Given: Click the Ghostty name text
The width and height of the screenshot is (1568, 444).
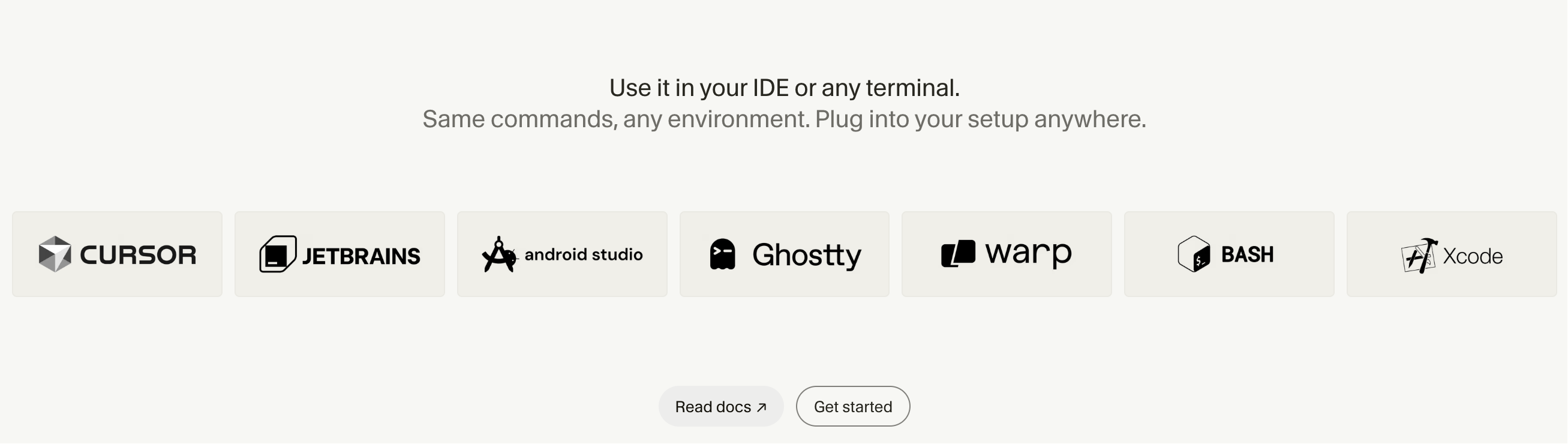Looking at the screenshot, I should pyautogui.click(x=807, y=255).
